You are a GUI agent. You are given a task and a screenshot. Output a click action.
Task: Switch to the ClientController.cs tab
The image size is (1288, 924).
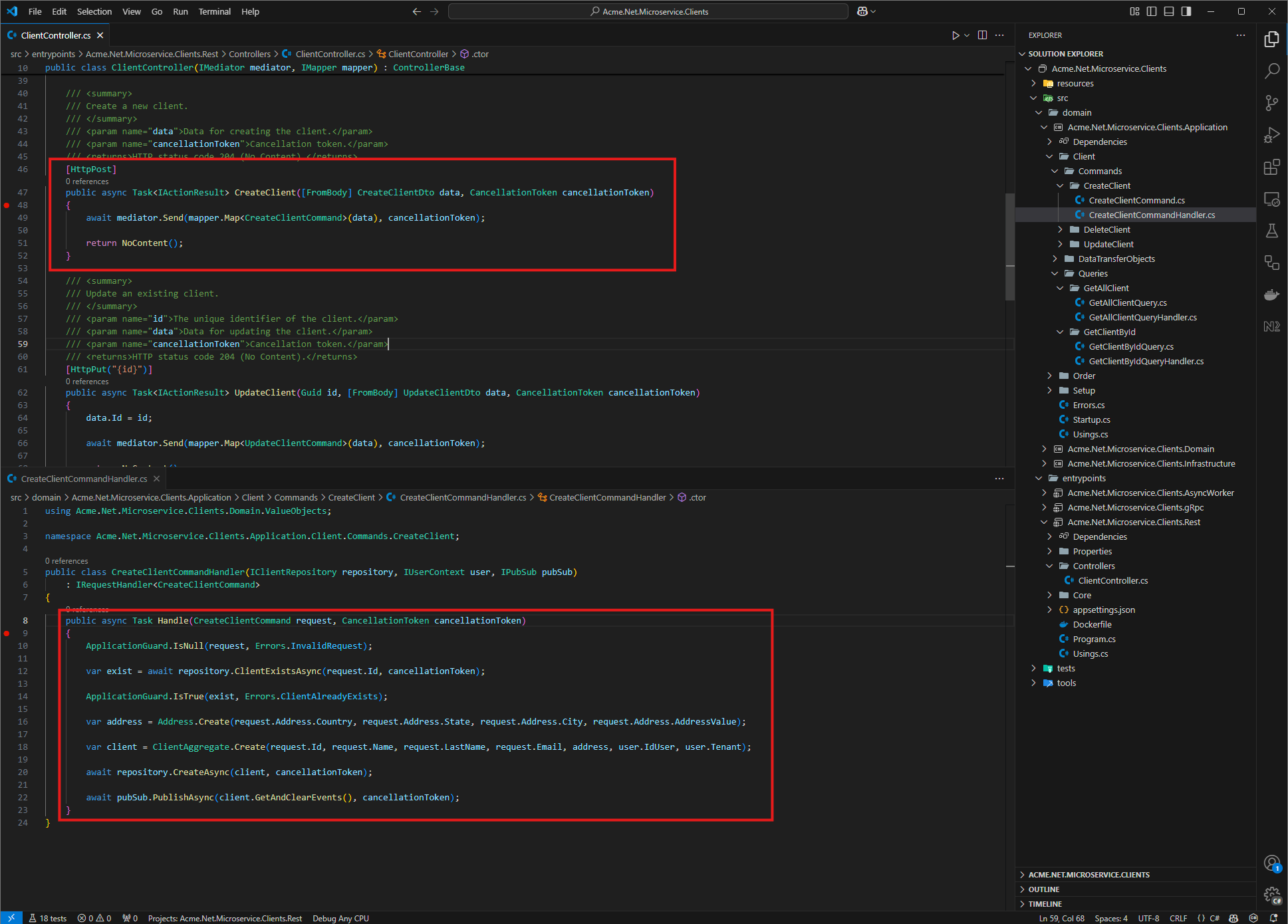[55, 35]
